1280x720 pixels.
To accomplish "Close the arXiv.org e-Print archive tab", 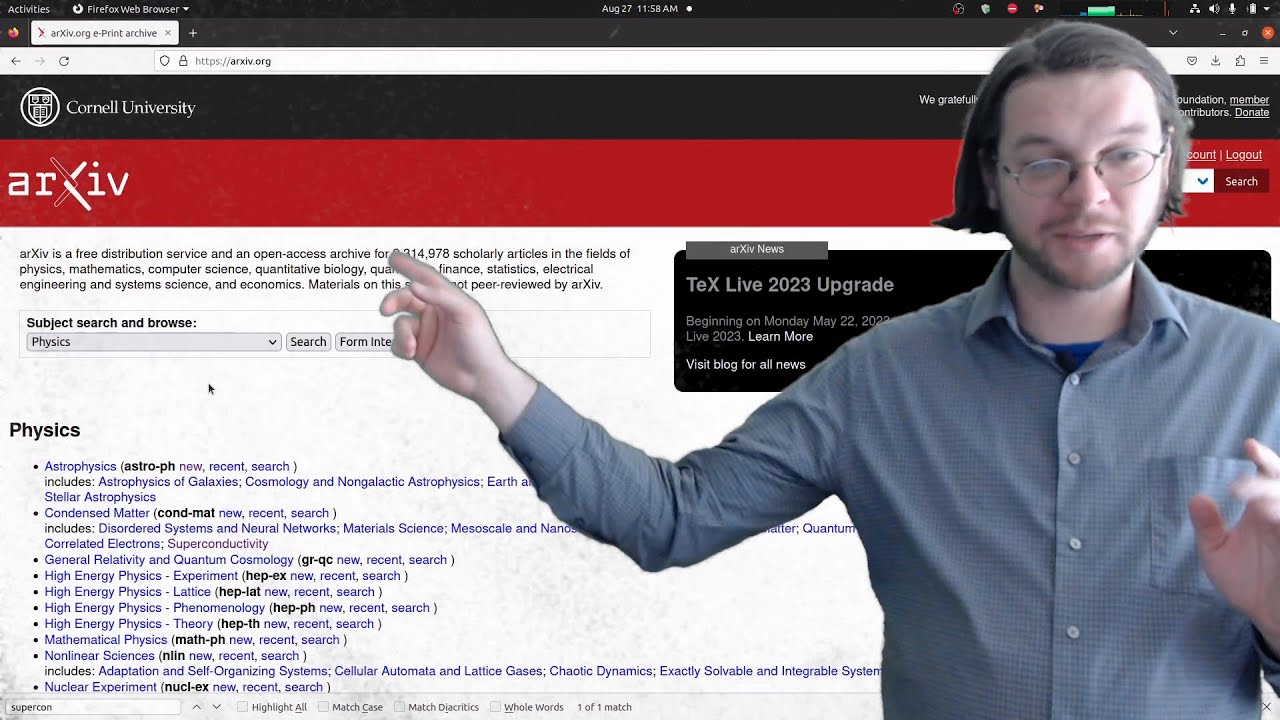I will [x=168, y=33].
